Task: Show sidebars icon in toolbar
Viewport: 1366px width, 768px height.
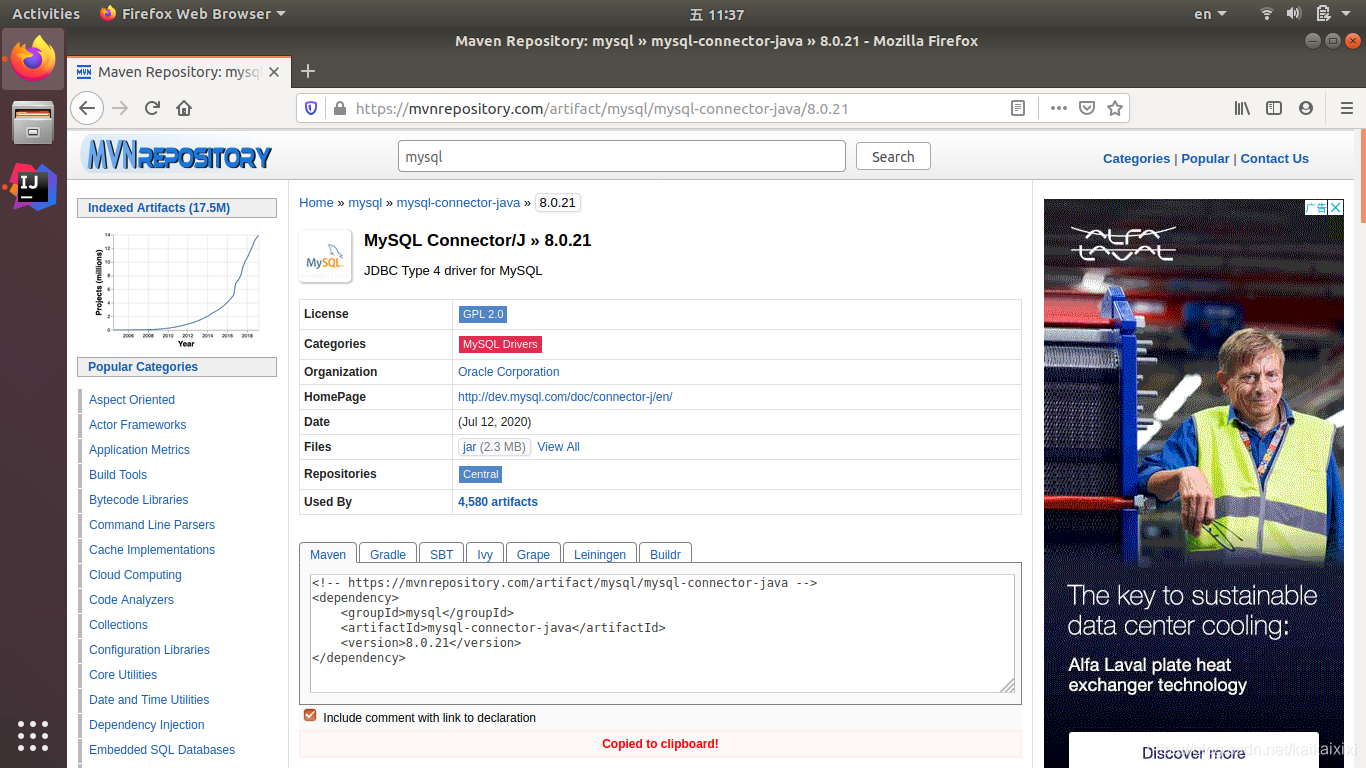Action: click(x=1274, y=108)
